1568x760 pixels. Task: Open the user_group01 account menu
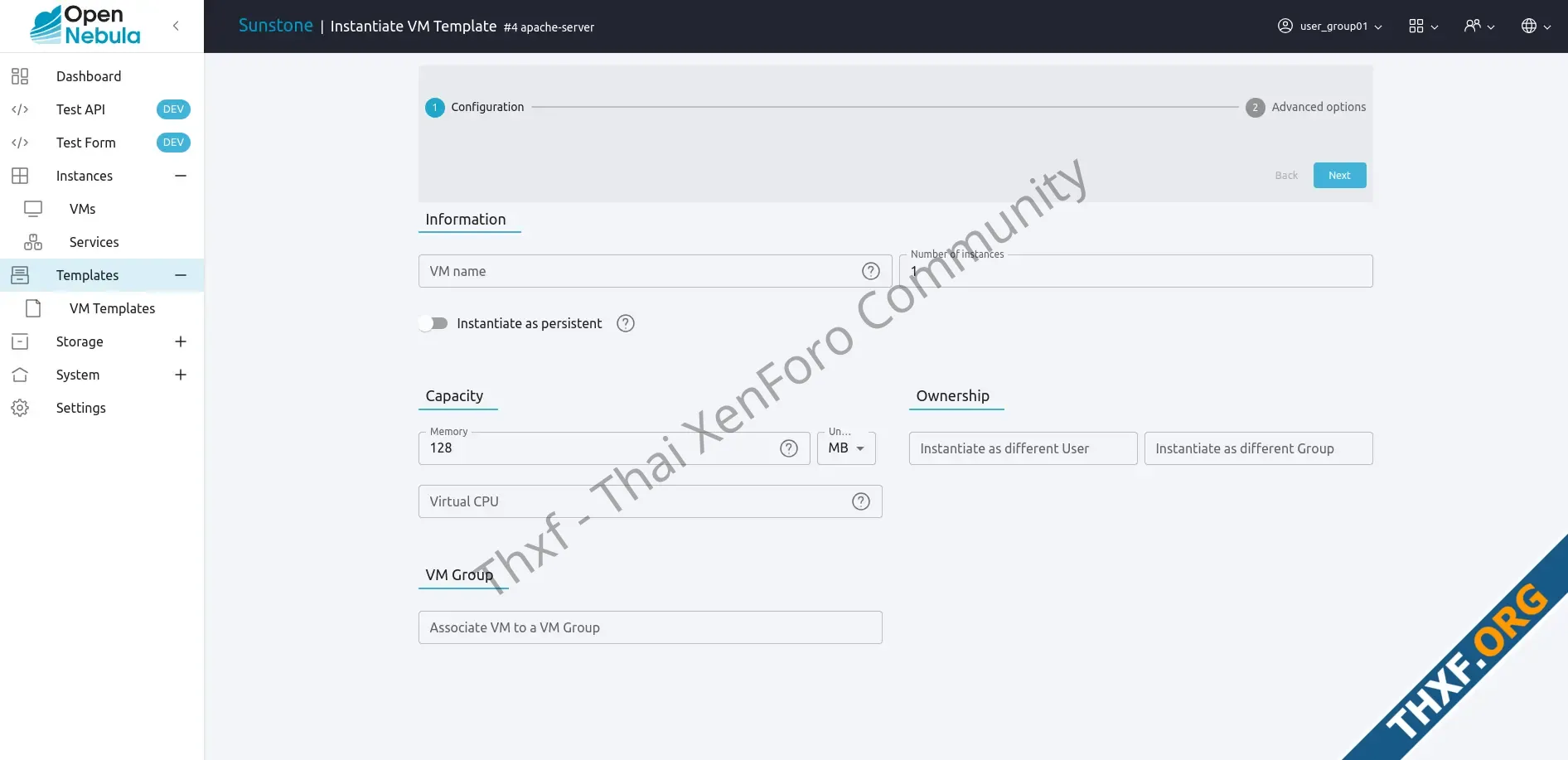[x=1330, y=26]
